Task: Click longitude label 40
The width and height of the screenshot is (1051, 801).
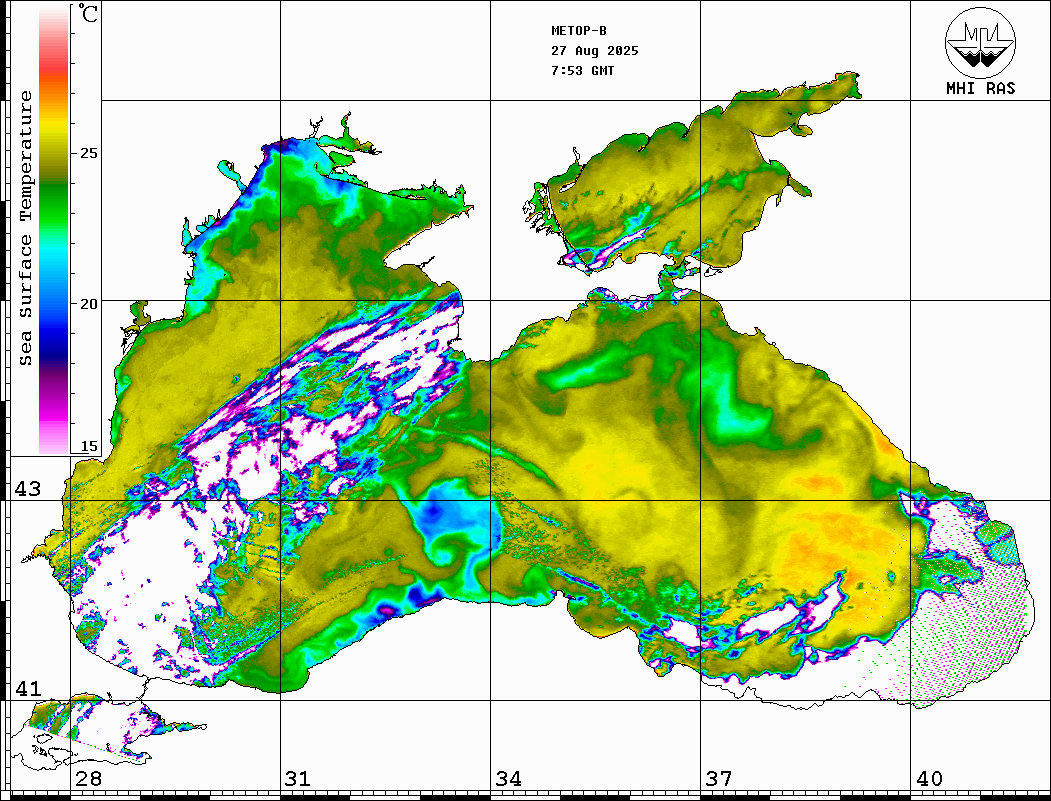Action: click(x=929, y=779)
